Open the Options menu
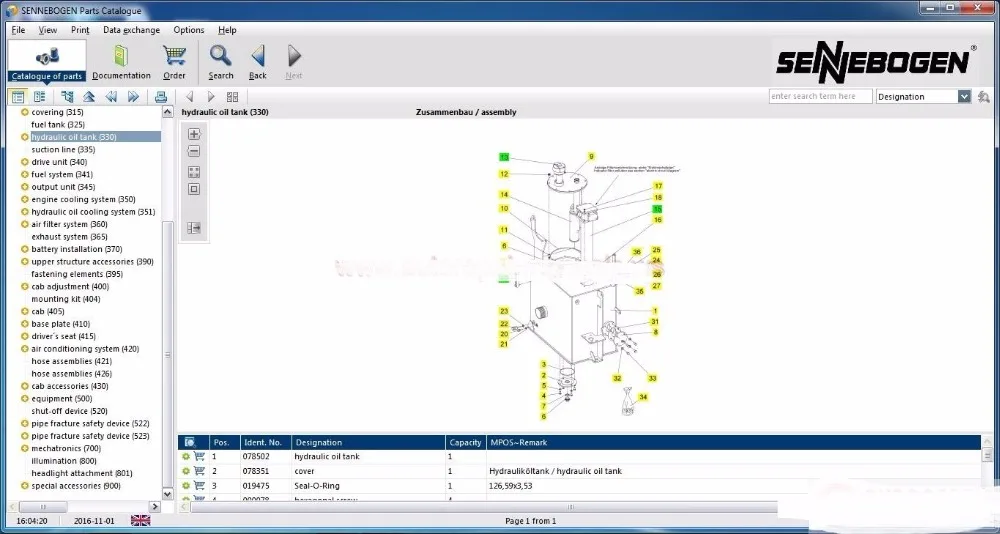The width and height of the screenshot is (1000, 534). point(189,30)
